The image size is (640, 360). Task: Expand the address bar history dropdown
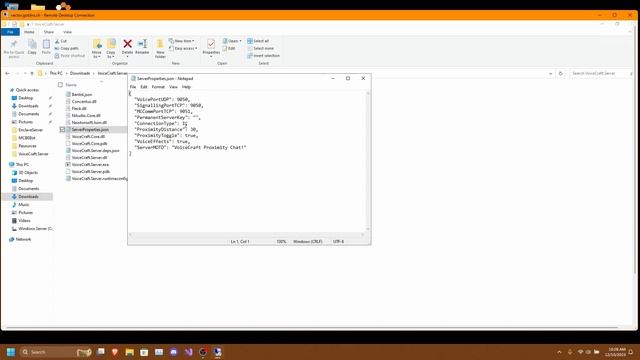[x=551, y=73]
